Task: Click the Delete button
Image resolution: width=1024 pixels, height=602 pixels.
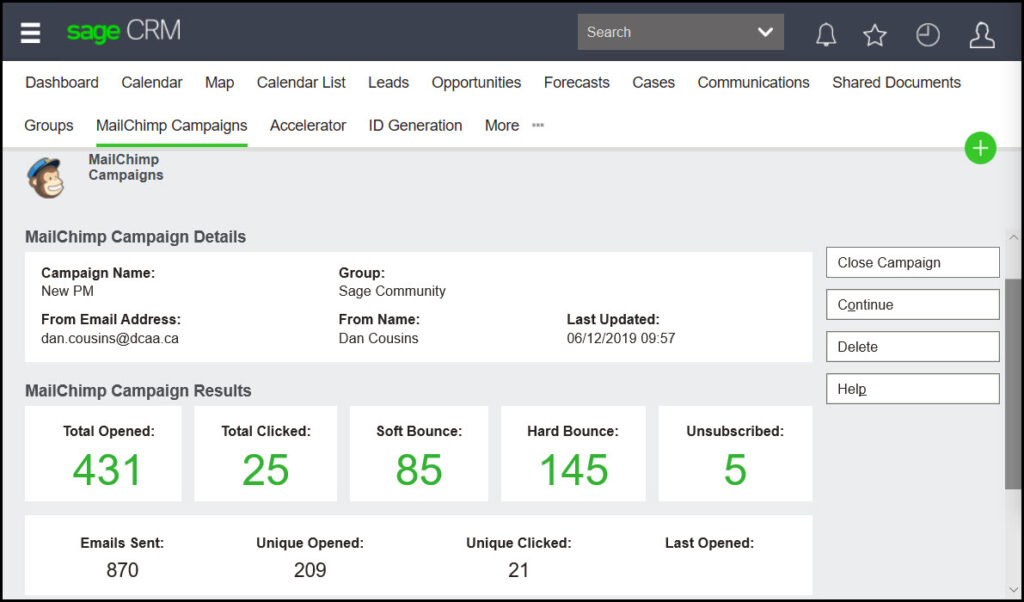Action: pyautogui.click(x=912, y=347)
